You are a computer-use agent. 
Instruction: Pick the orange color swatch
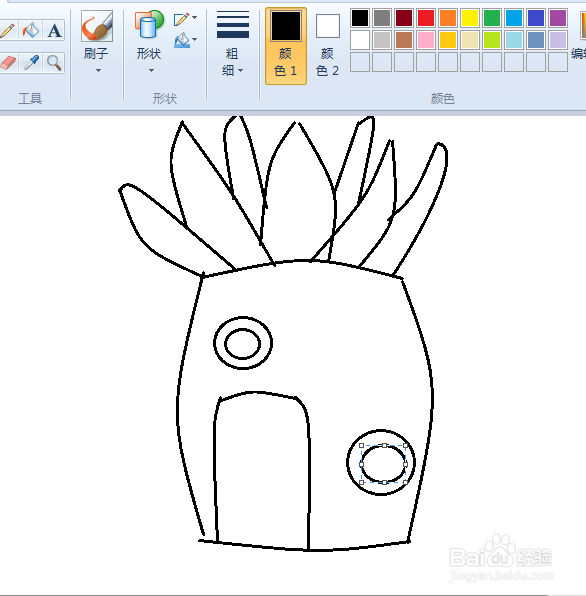448,18
